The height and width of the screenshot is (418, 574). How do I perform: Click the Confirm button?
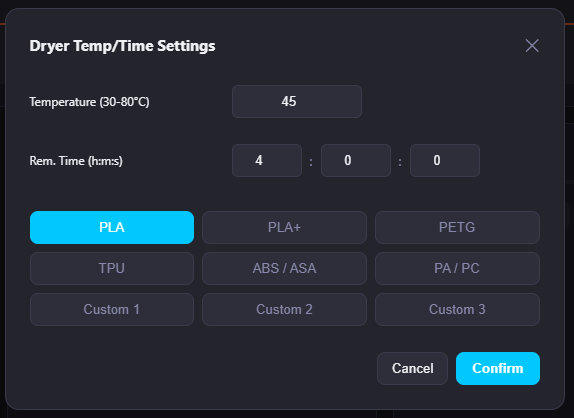coord(498,368)
